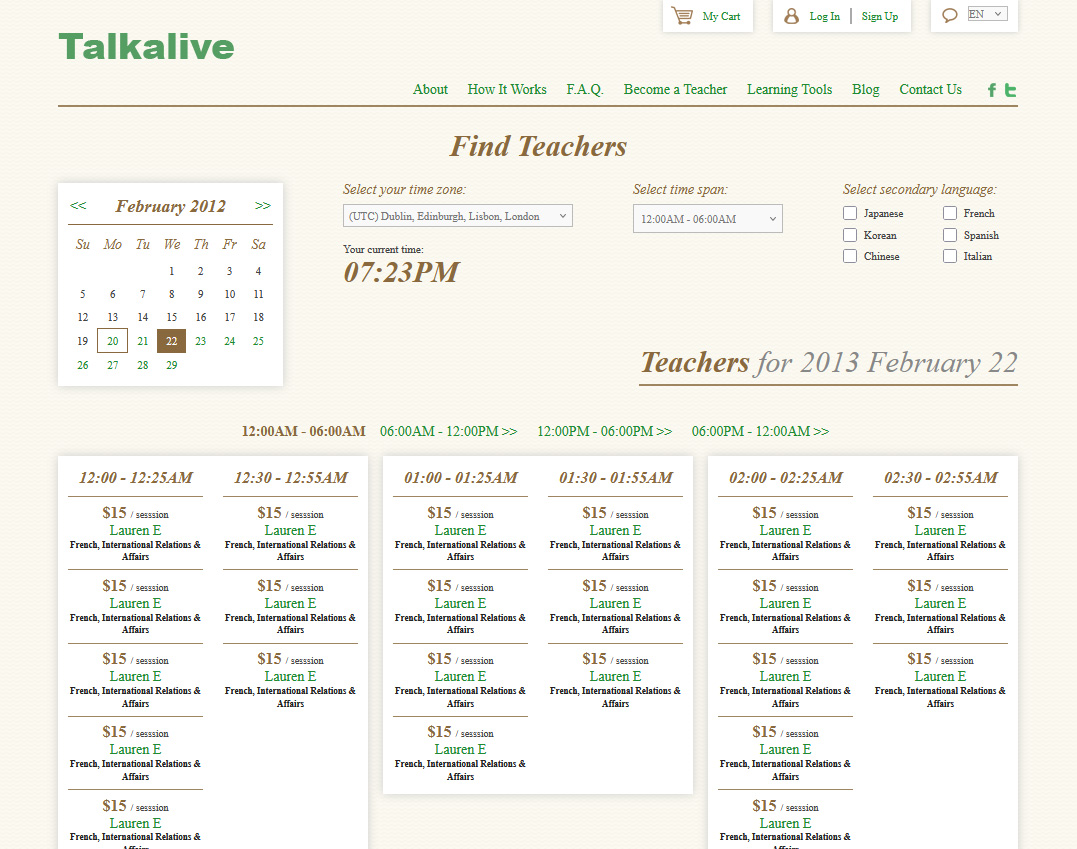1077x849 pixels.
Task: Navigate to Become a Teacher
Action: click(x=675, y=89)
